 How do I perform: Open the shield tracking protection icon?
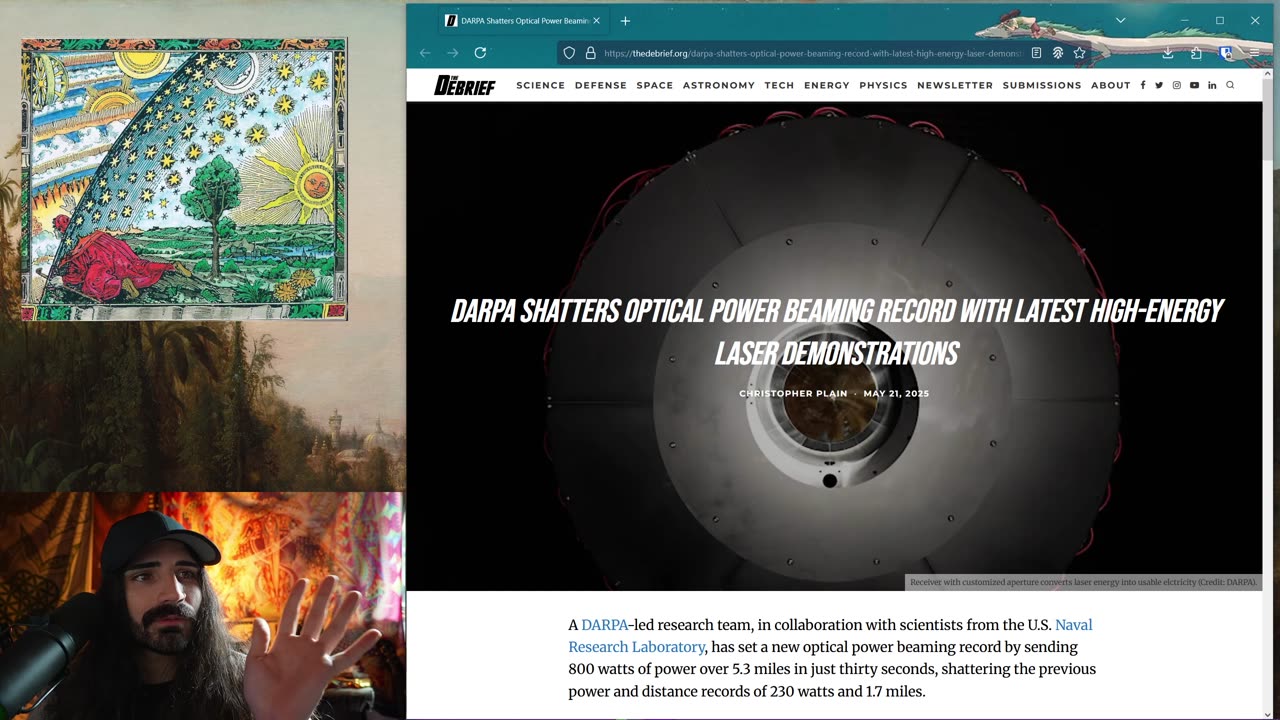pos(569,53)
